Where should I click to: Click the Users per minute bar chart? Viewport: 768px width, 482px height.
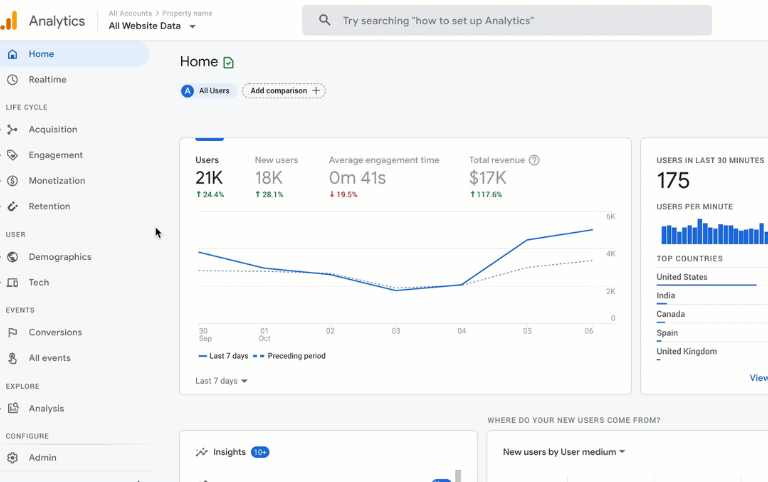pyautogui.click(x=715, y=232)
